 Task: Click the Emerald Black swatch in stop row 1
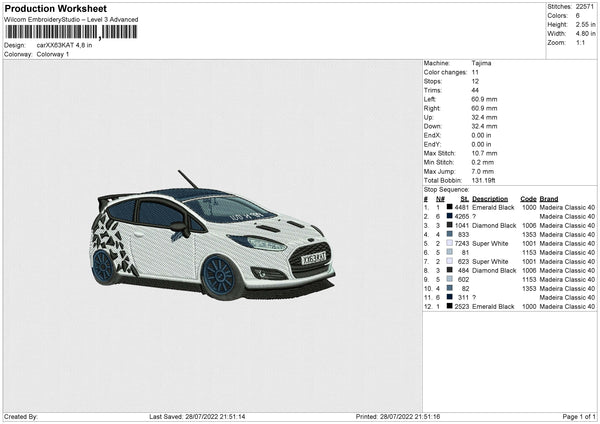449,207
